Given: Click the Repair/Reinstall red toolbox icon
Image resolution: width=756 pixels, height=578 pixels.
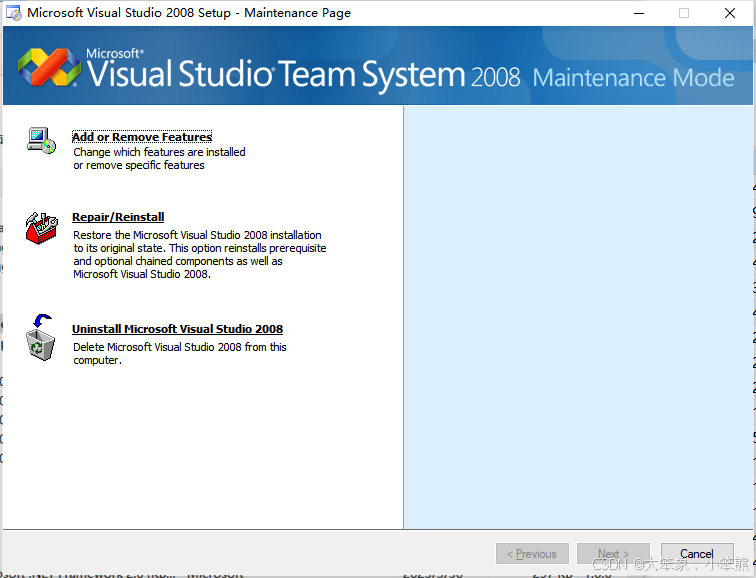Looking at the screenshot, I should pos(41,228).
